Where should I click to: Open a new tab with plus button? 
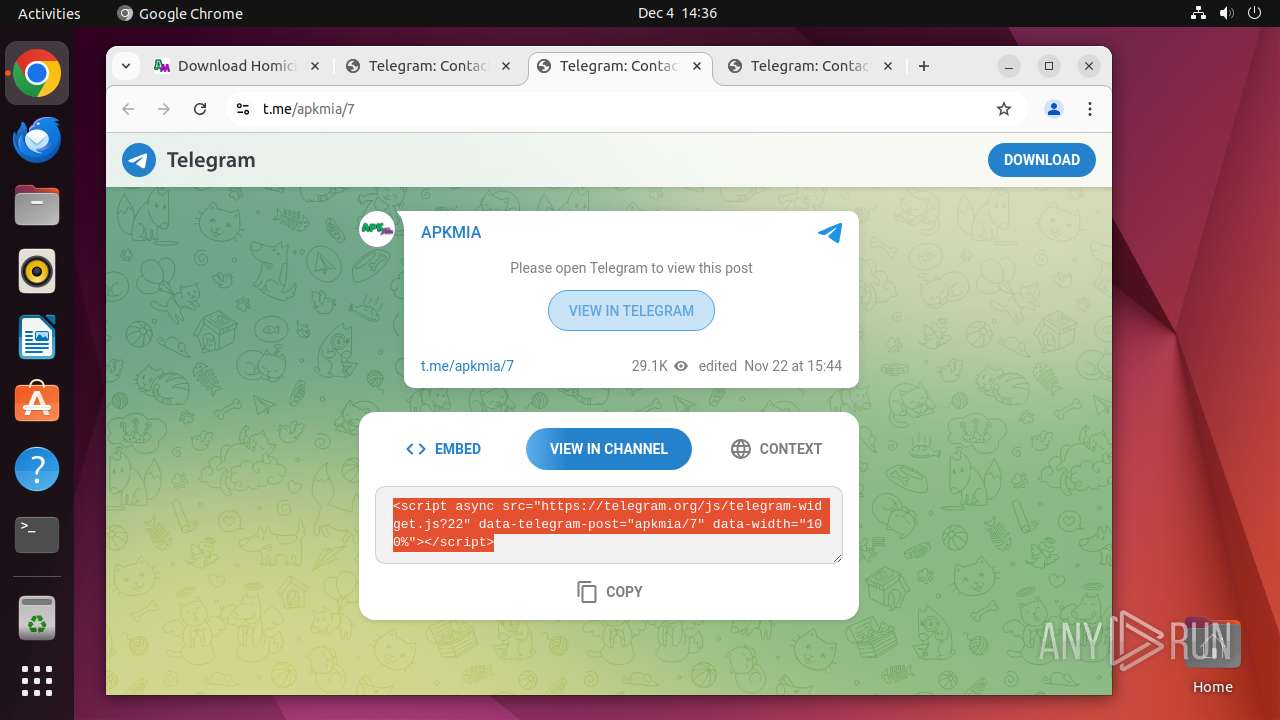tap(924, 66)
